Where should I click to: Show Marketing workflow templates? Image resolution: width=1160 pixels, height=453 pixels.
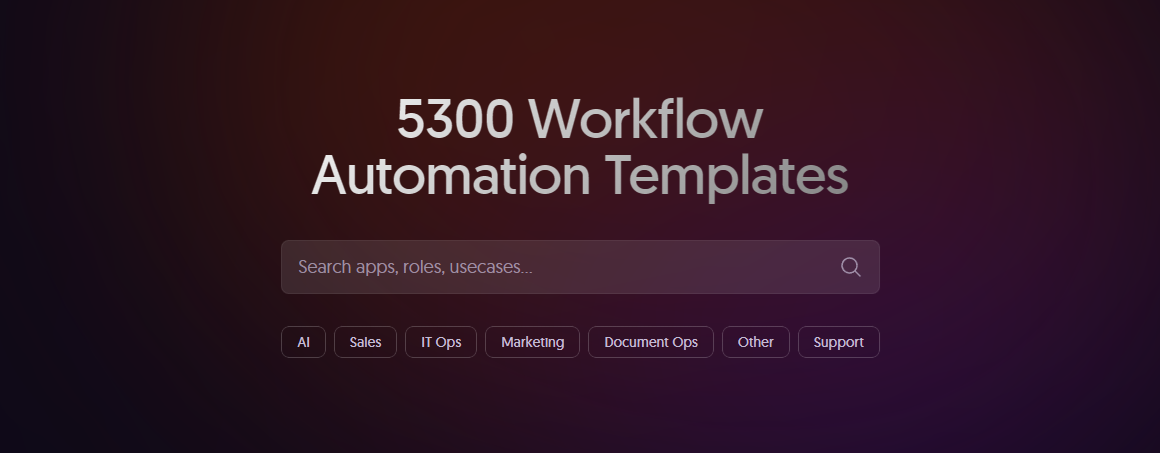tap(532, 342)
